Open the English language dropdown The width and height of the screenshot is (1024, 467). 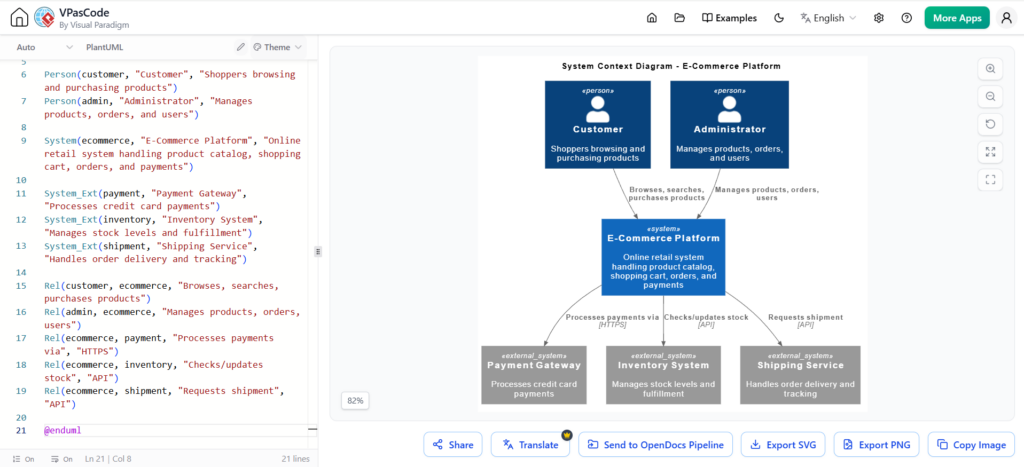pyautogui.click(x=828, y=18)
